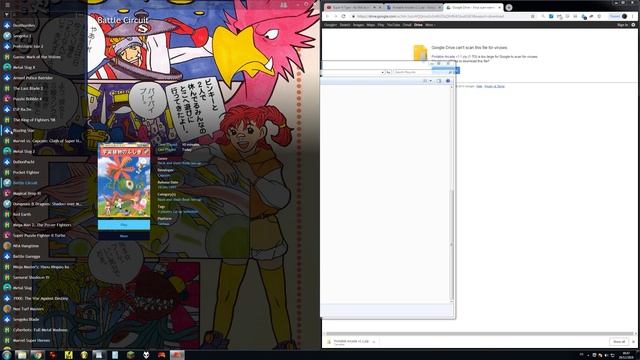Click the Genre value link for Battle Circuit
The image size is (640, 360).
tap(180, 163)
